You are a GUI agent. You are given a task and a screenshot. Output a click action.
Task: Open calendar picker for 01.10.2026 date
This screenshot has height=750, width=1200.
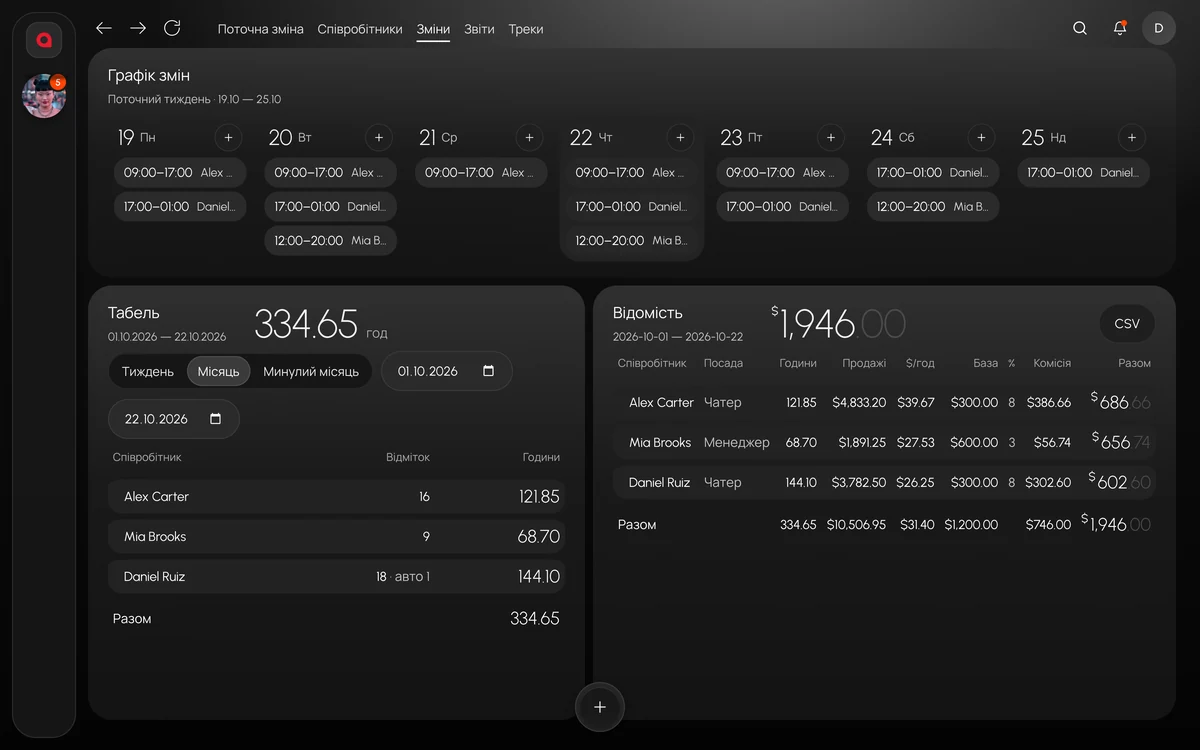pos(489,371)
